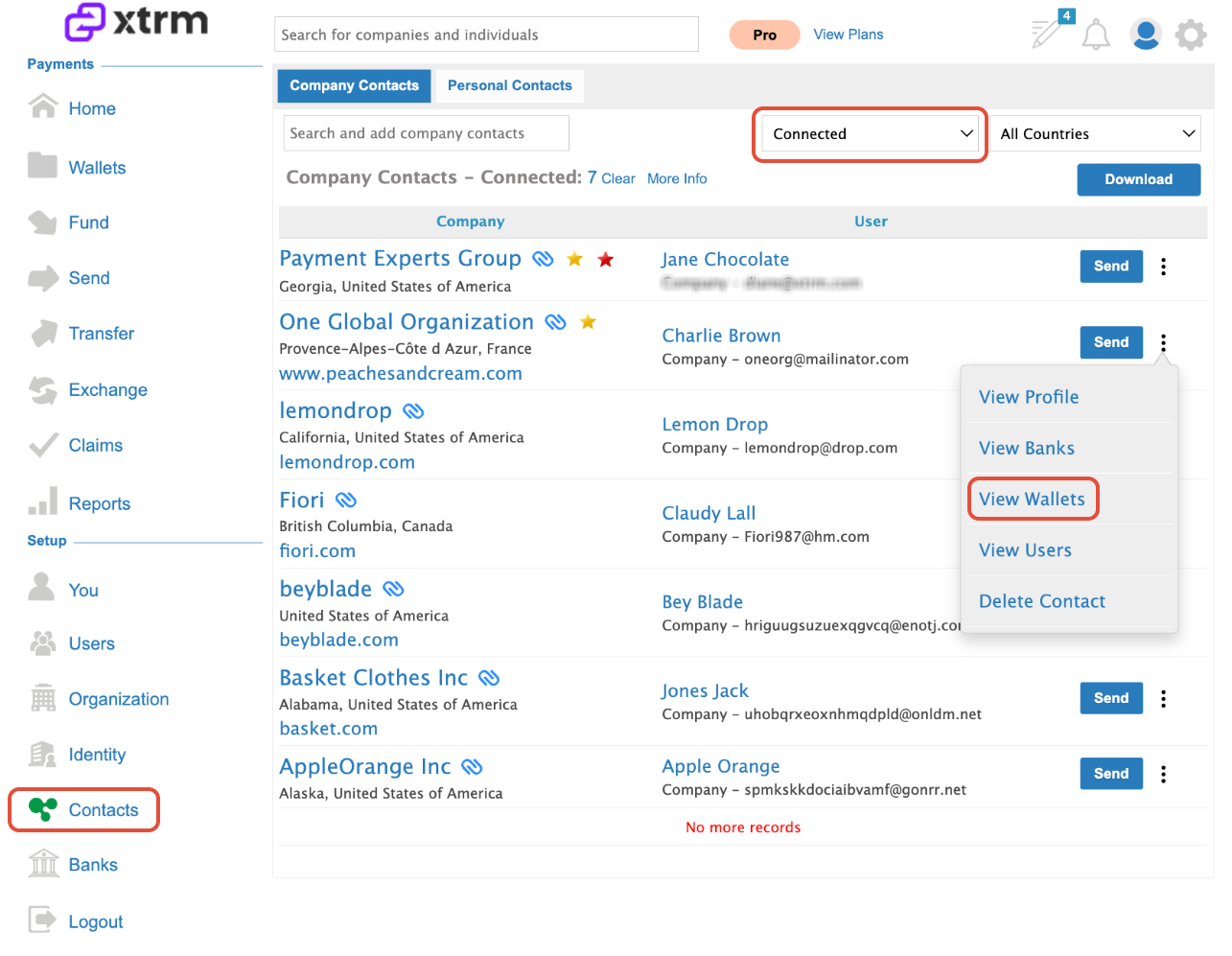
Task: Click the Send arrow icon in sidebar
Action: (43, 278)
